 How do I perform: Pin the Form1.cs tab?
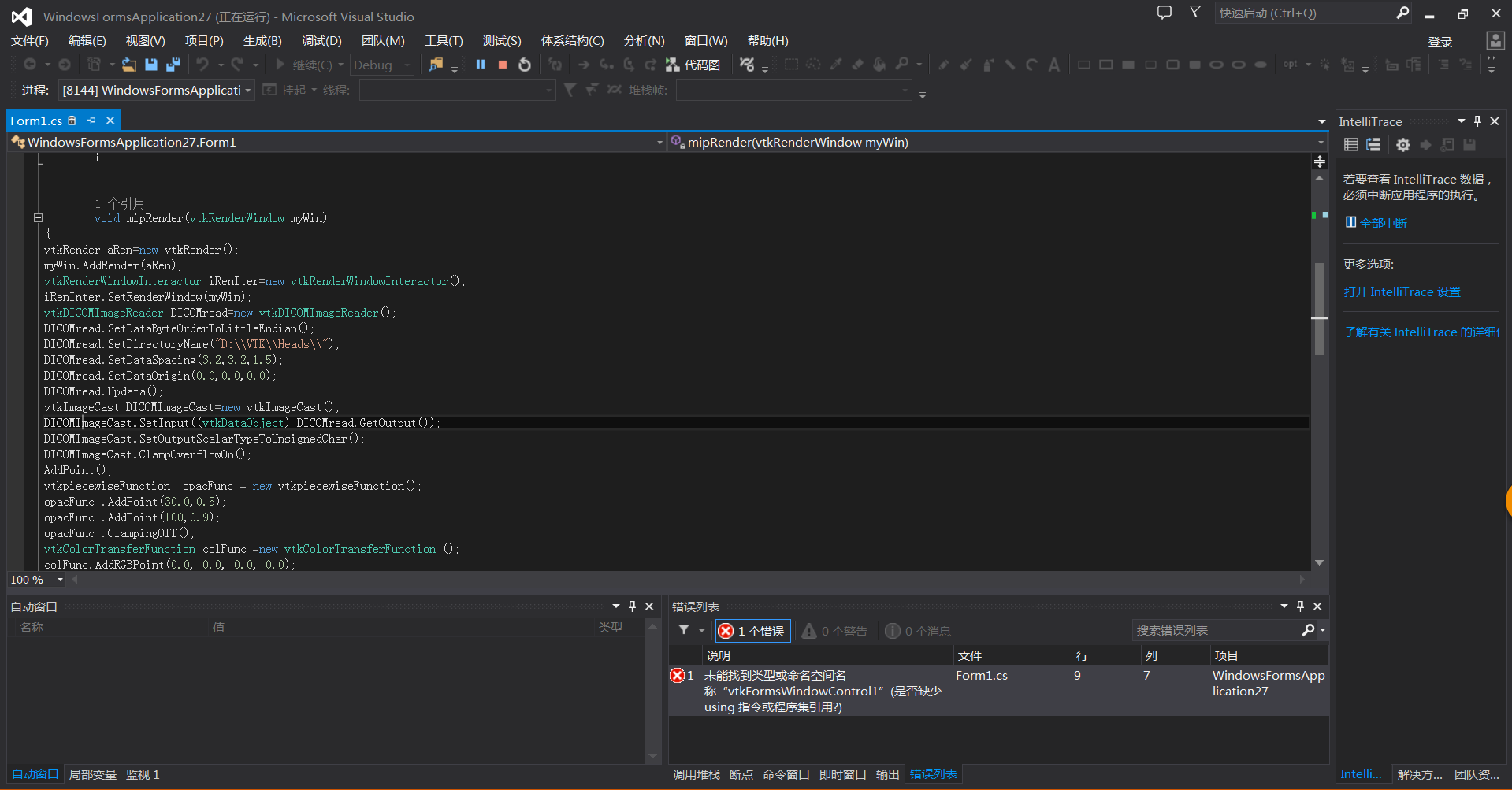pyautogui.click(x=92, y=121)
